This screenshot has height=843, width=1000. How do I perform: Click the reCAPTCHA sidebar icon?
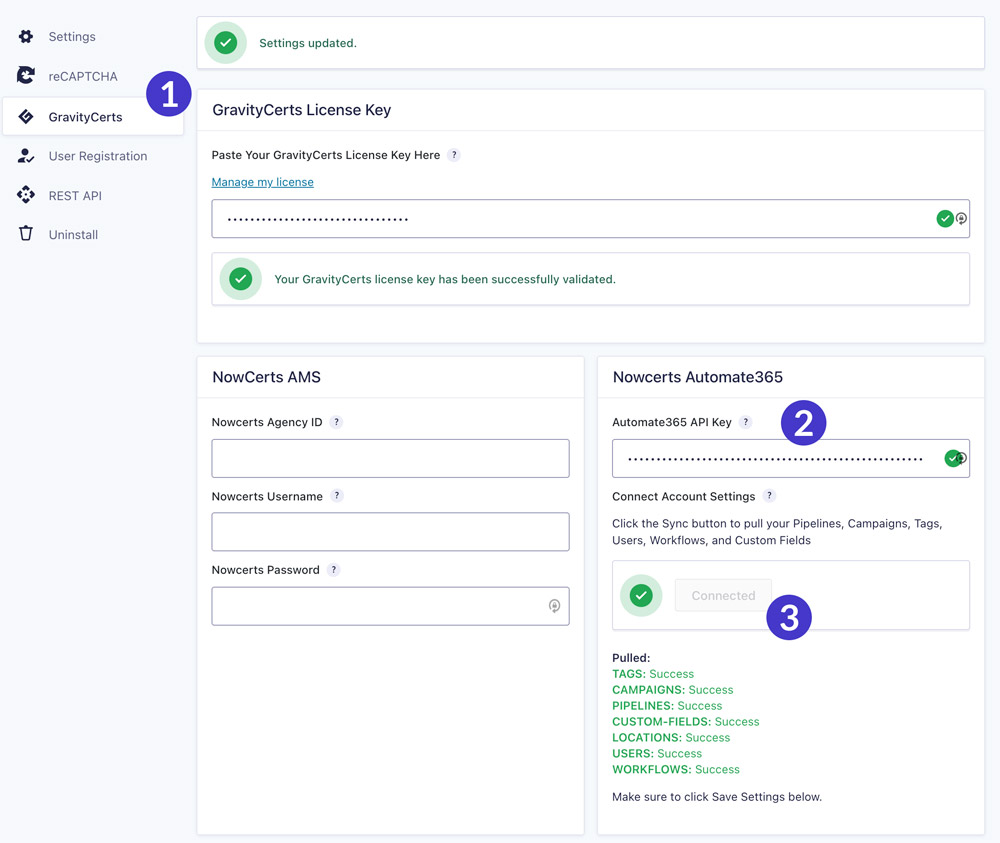click(26, 75)
